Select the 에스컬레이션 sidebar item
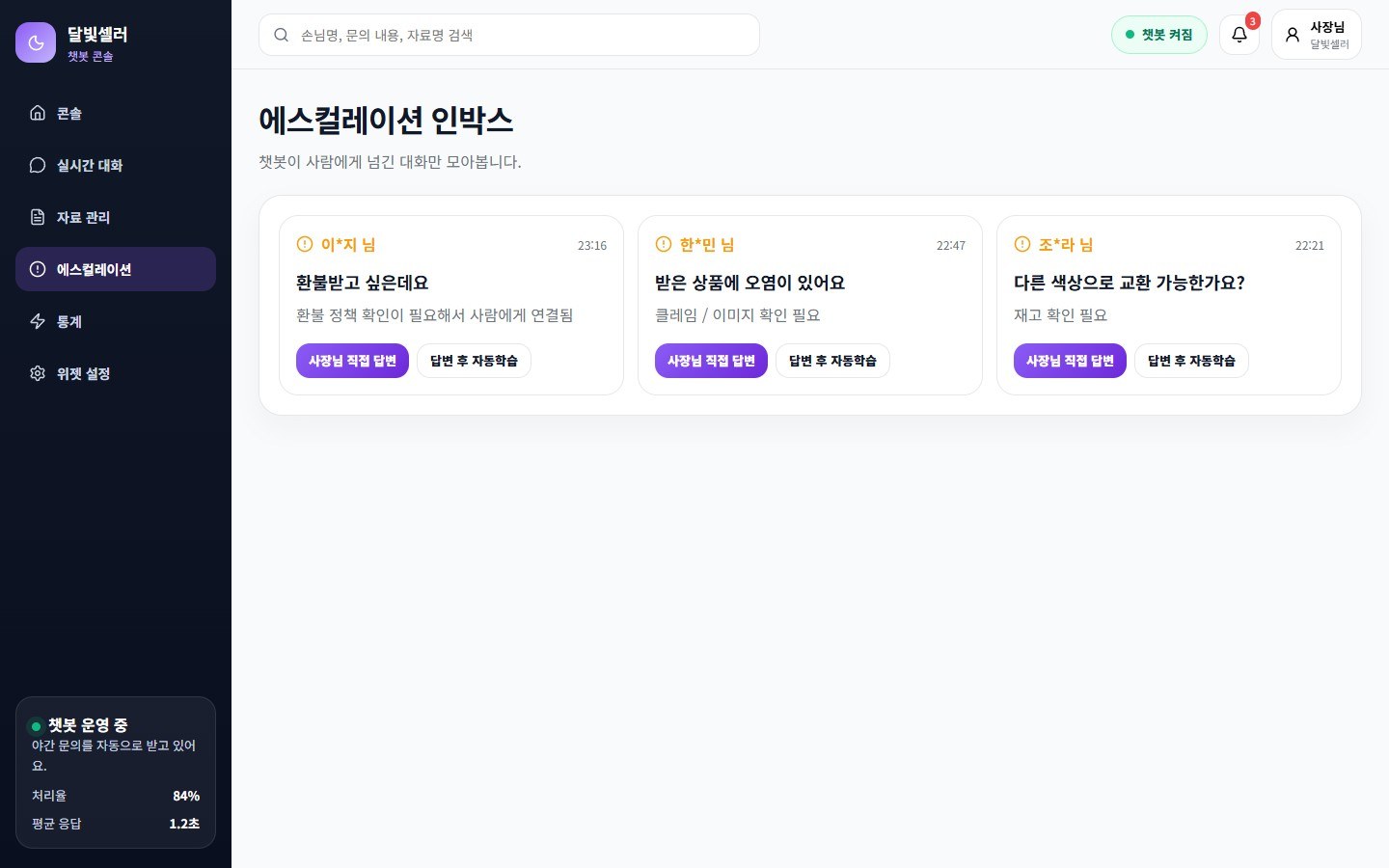 pyautogui.click(x=116, y=269)
